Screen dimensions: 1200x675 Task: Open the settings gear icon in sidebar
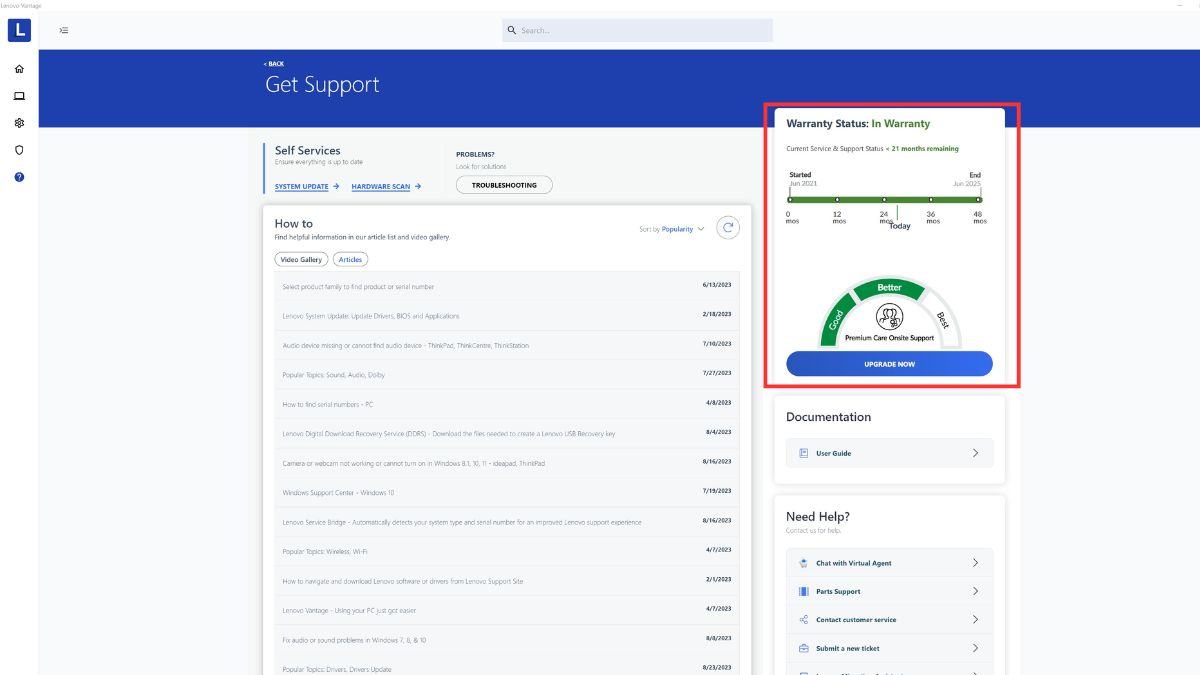[x=19, y=123]
